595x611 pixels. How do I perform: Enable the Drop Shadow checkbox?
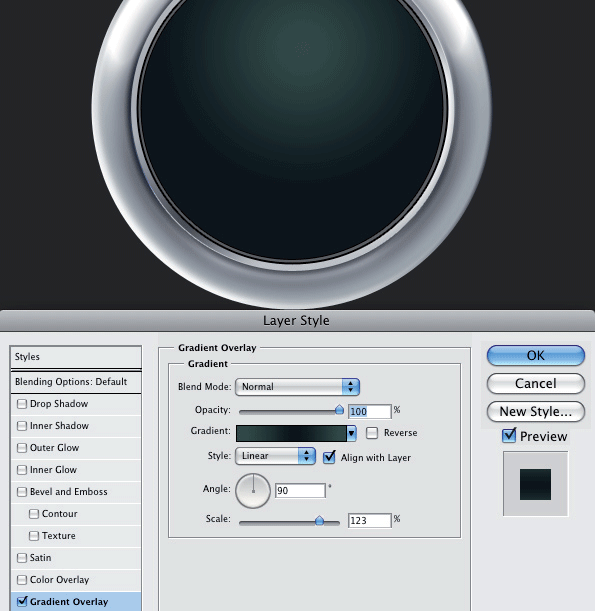click(x=22, y=404)
